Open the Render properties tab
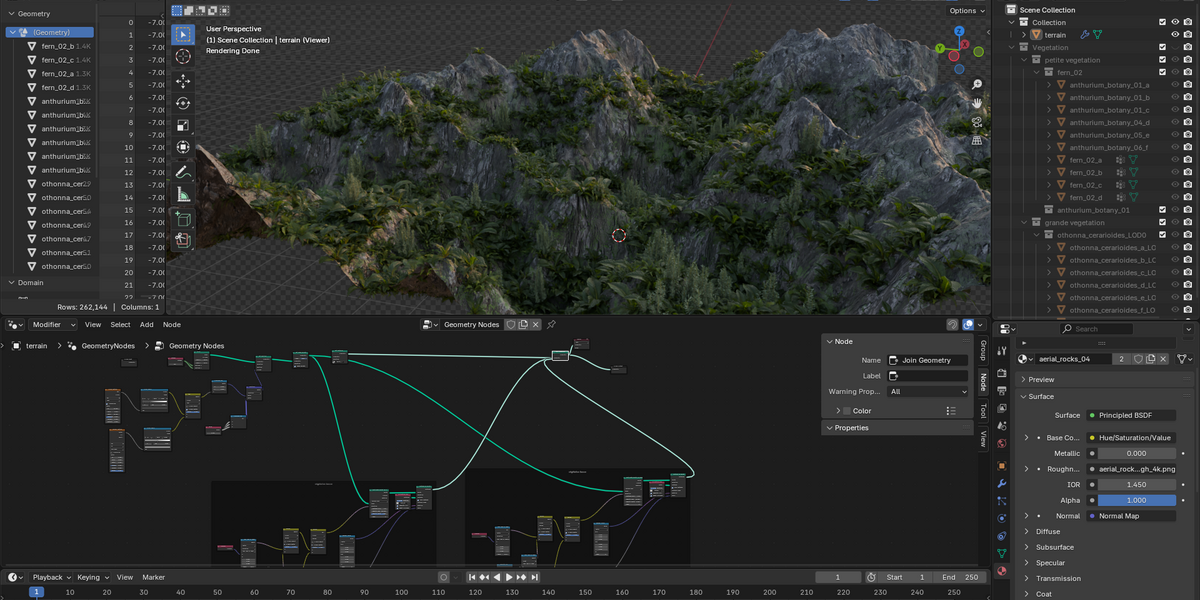Viewport: 1200px width, 600px height. (1001, 372)
